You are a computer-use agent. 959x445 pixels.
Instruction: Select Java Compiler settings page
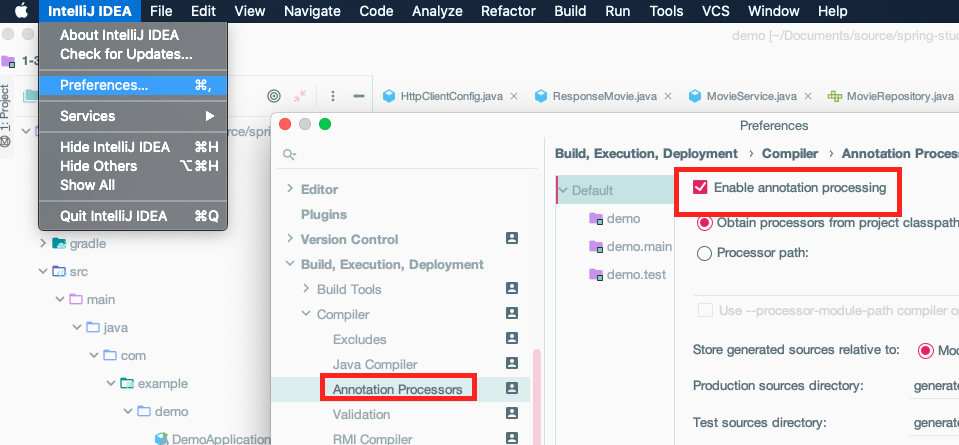[x=375, y=364]
